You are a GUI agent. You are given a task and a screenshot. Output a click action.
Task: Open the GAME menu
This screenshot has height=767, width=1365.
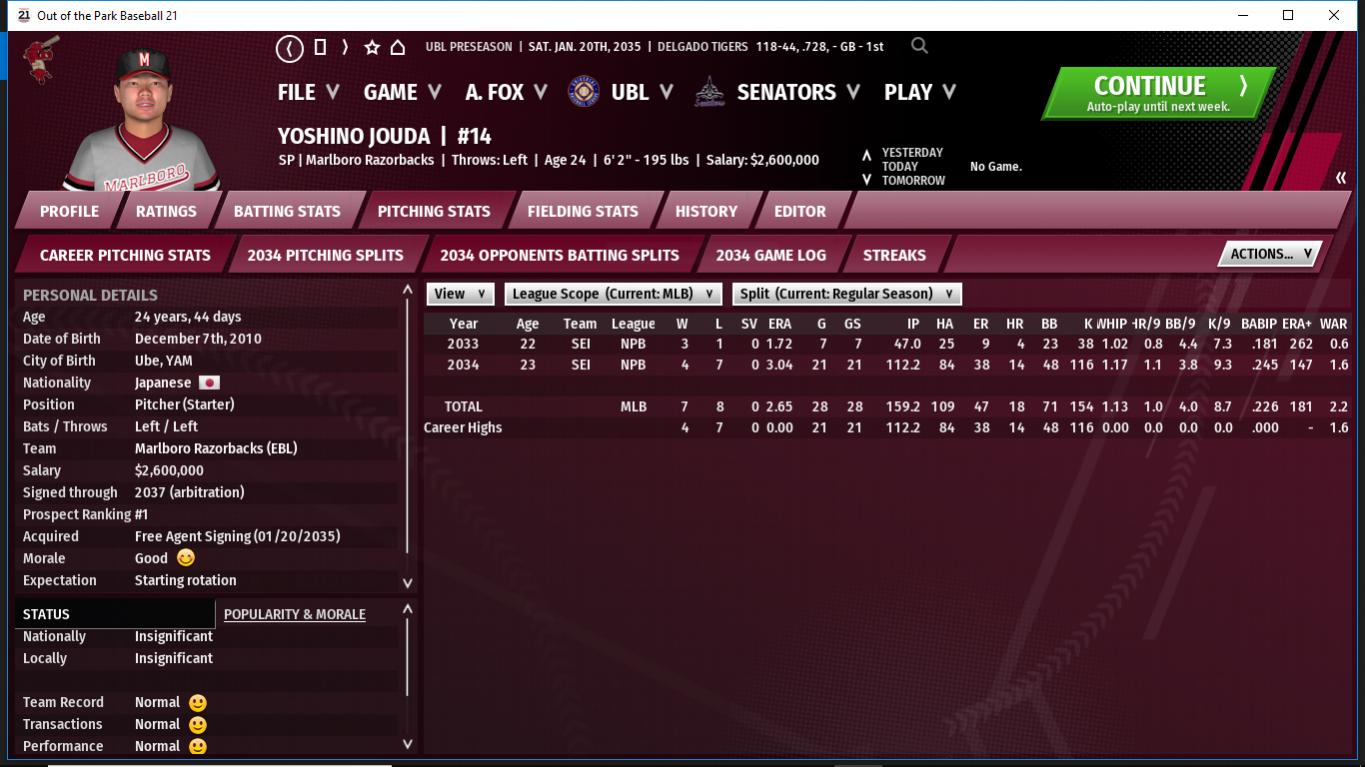pos(402,92)
